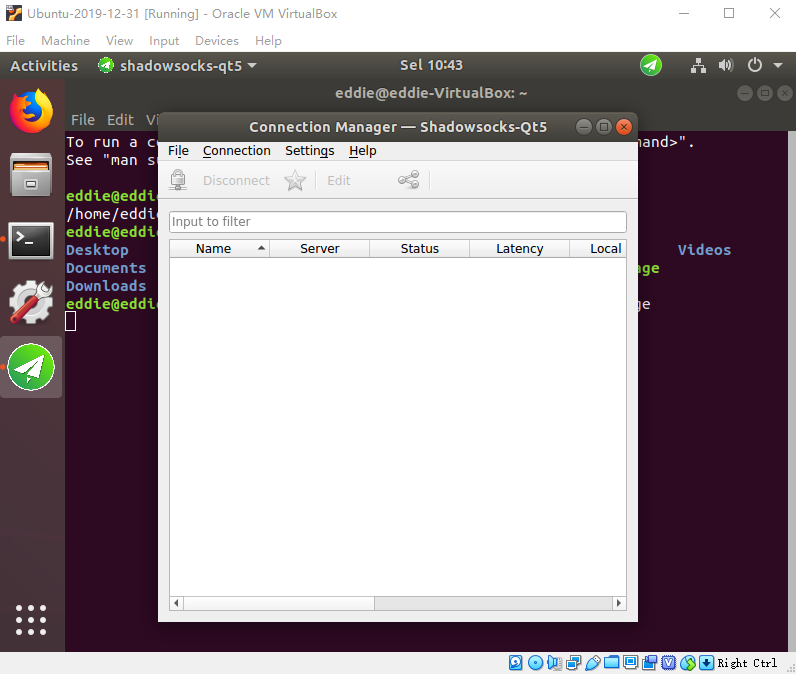
Task: Click Shadowsocks tray icon in top bar
Action: tap(651, 65)
